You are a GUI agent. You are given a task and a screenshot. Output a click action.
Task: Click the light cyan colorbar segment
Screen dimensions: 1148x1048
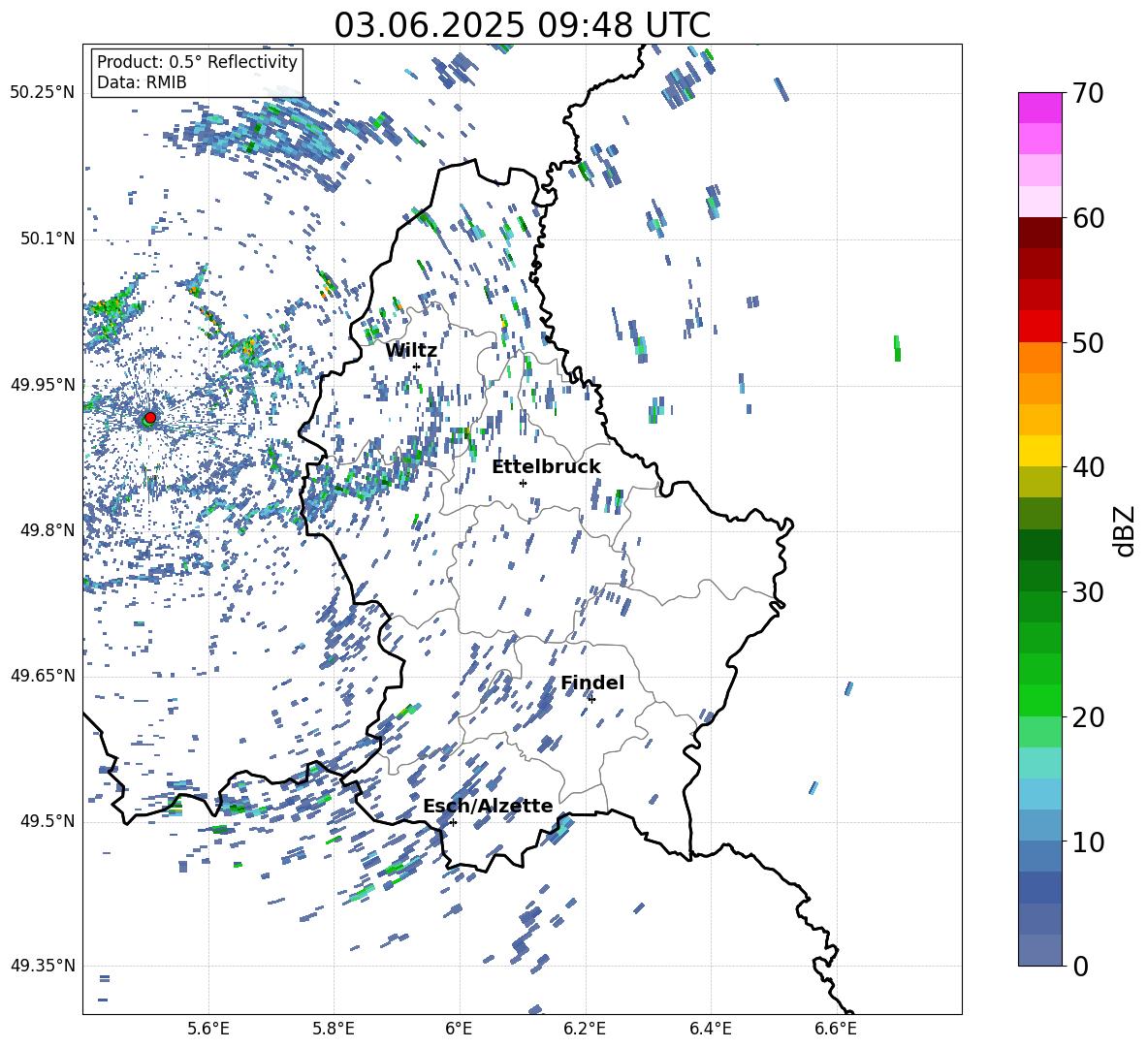[1039, 762]
